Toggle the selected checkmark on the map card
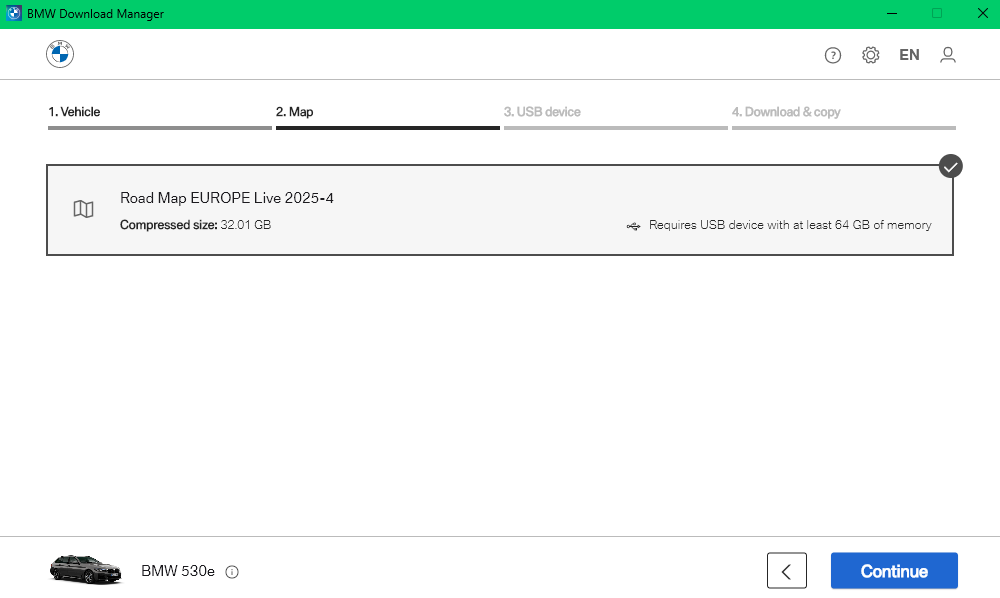1000x598 pixels. coord(950,166)
